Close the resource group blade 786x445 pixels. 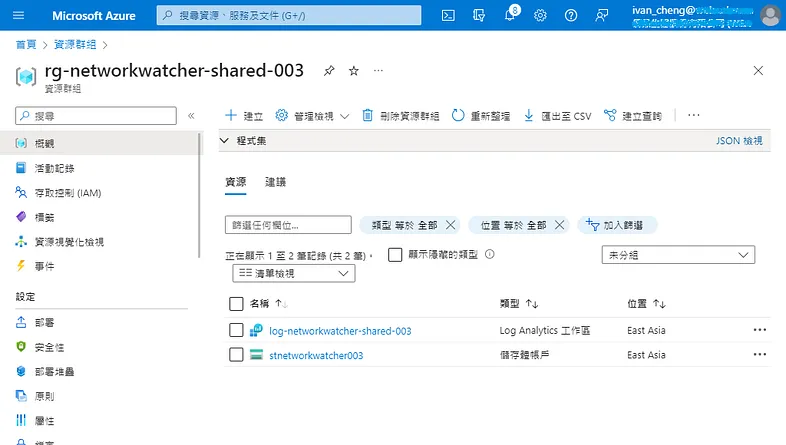pos(758,71)
